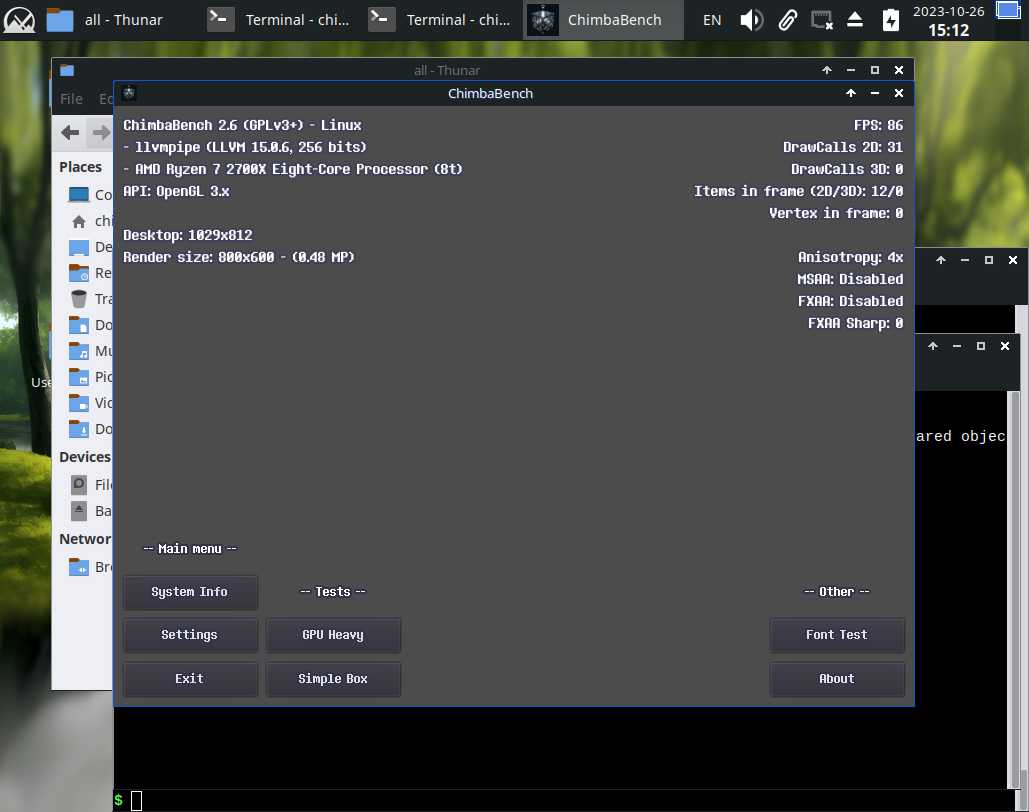Select the Videos folder icon in Thunar
The width and height of the screenshot is (1029, 812).
click(79, 403)
